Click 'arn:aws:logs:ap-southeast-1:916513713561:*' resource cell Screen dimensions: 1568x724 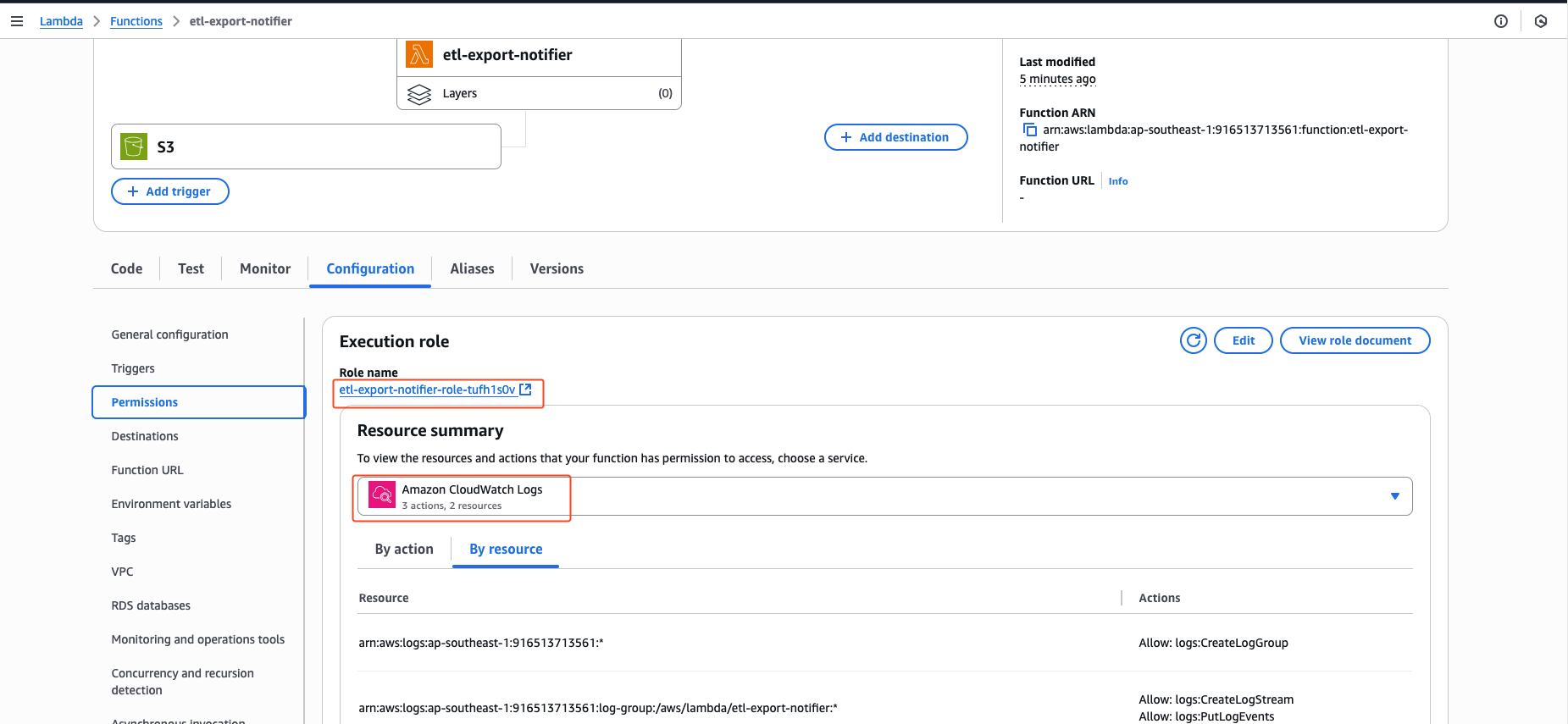[481, 643]
